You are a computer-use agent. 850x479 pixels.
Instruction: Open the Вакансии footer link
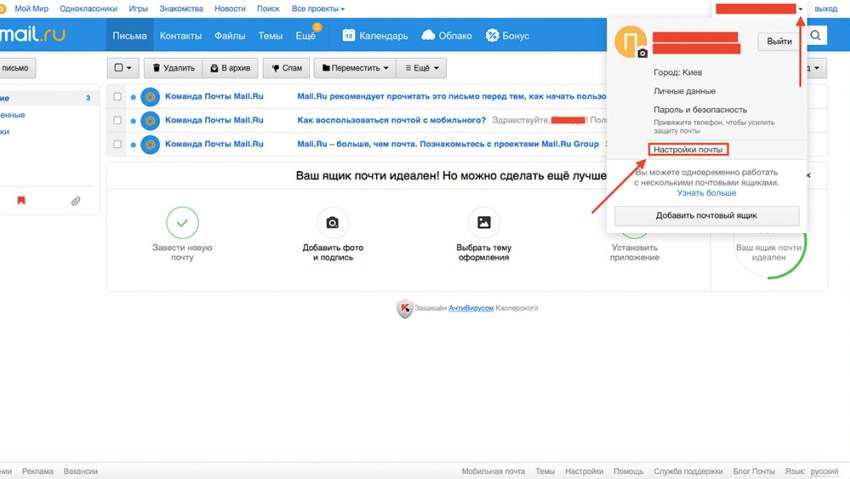tap(80, 471)
